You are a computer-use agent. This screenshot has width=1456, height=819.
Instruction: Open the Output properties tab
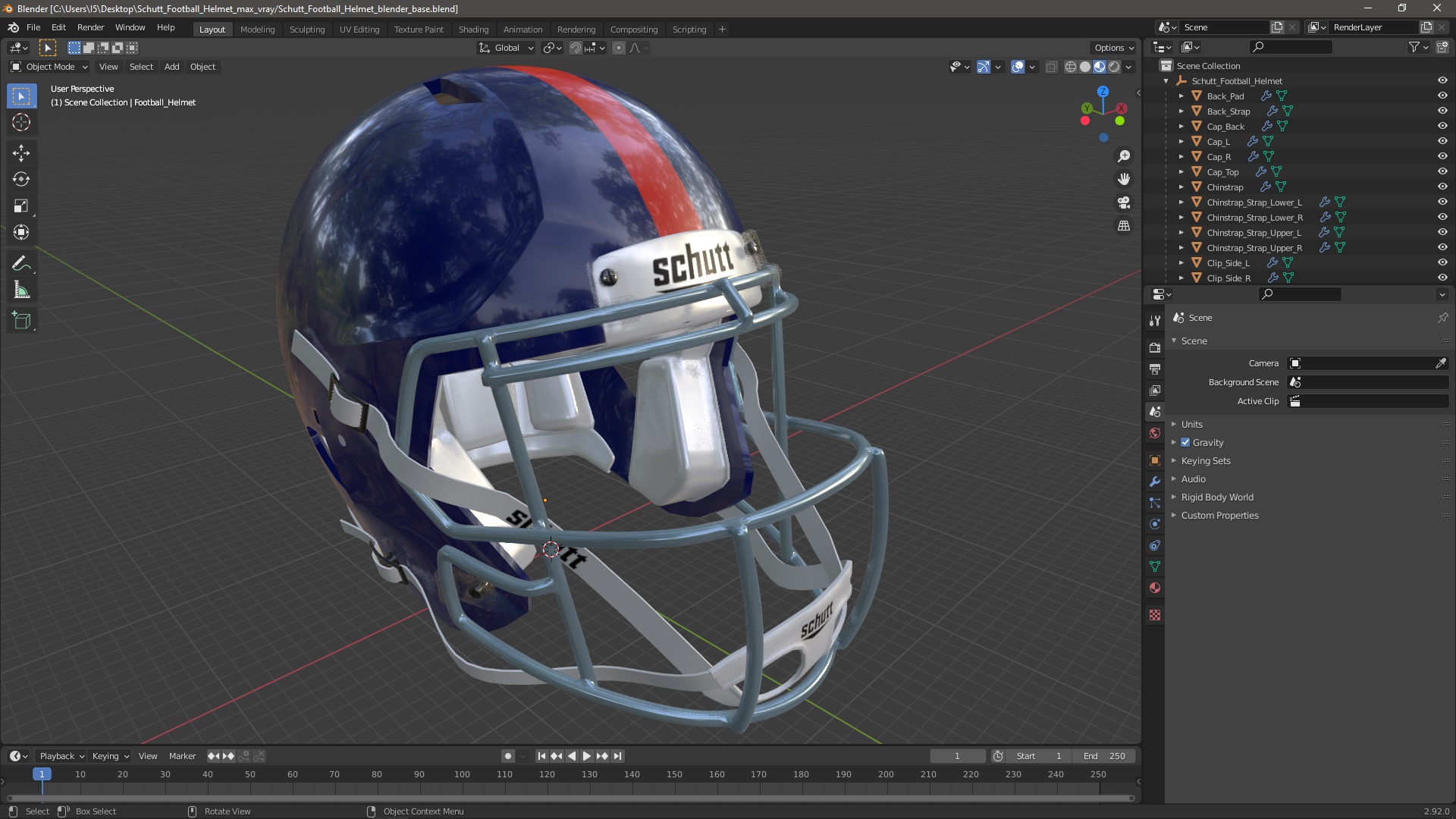click(x=1155, y=369)
